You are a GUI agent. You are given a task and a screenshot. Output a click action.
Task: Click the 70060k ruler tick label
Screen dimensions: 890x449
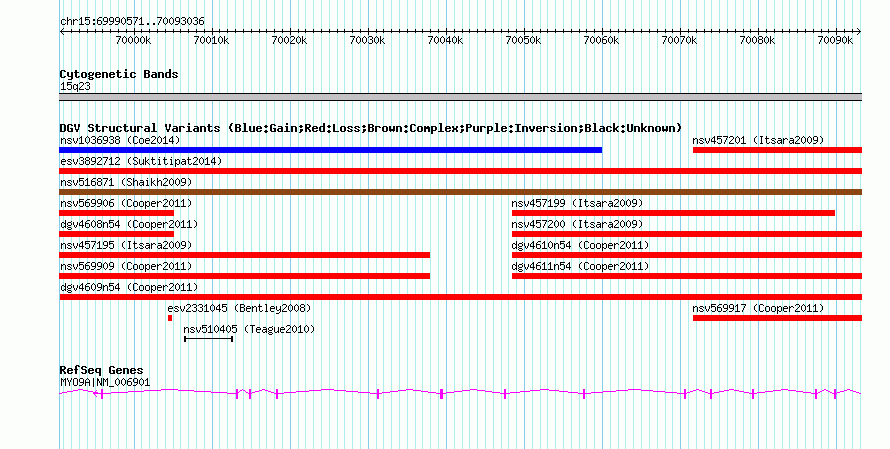tap(601, 41)
